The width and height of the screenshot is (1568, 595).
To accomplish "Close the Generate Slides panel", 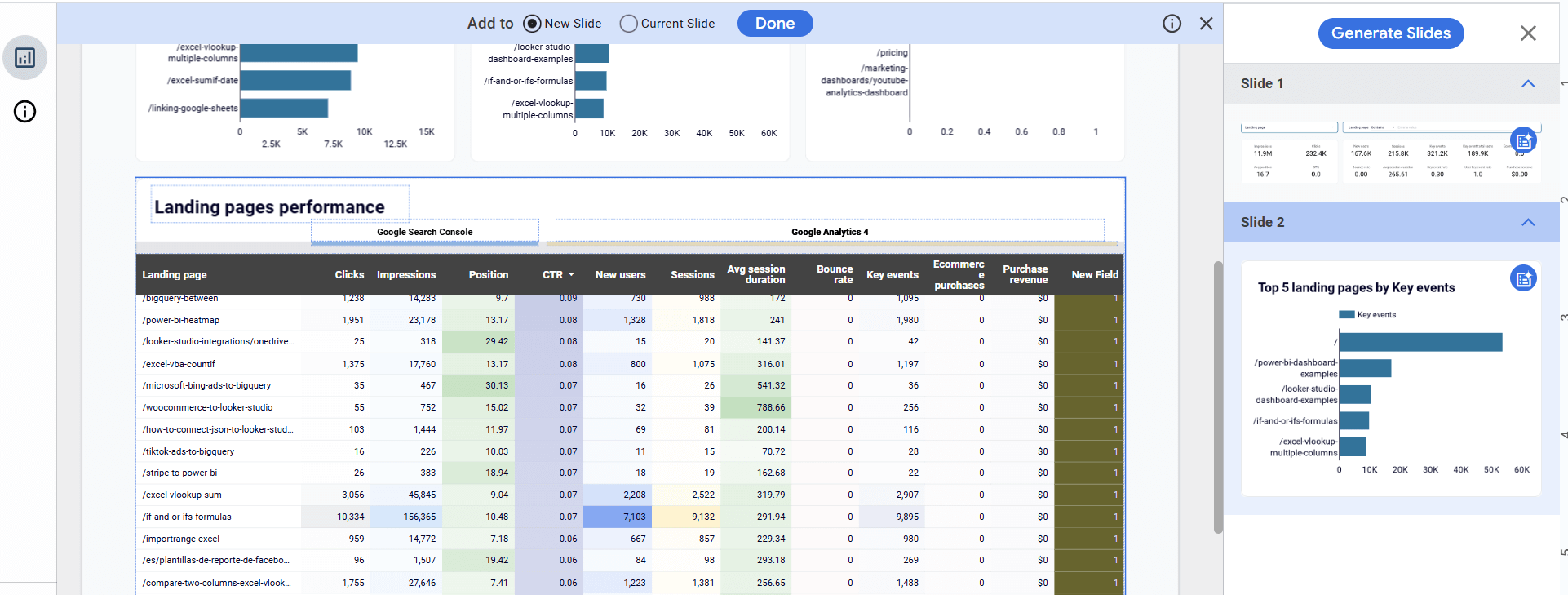I will point(1527,33).
